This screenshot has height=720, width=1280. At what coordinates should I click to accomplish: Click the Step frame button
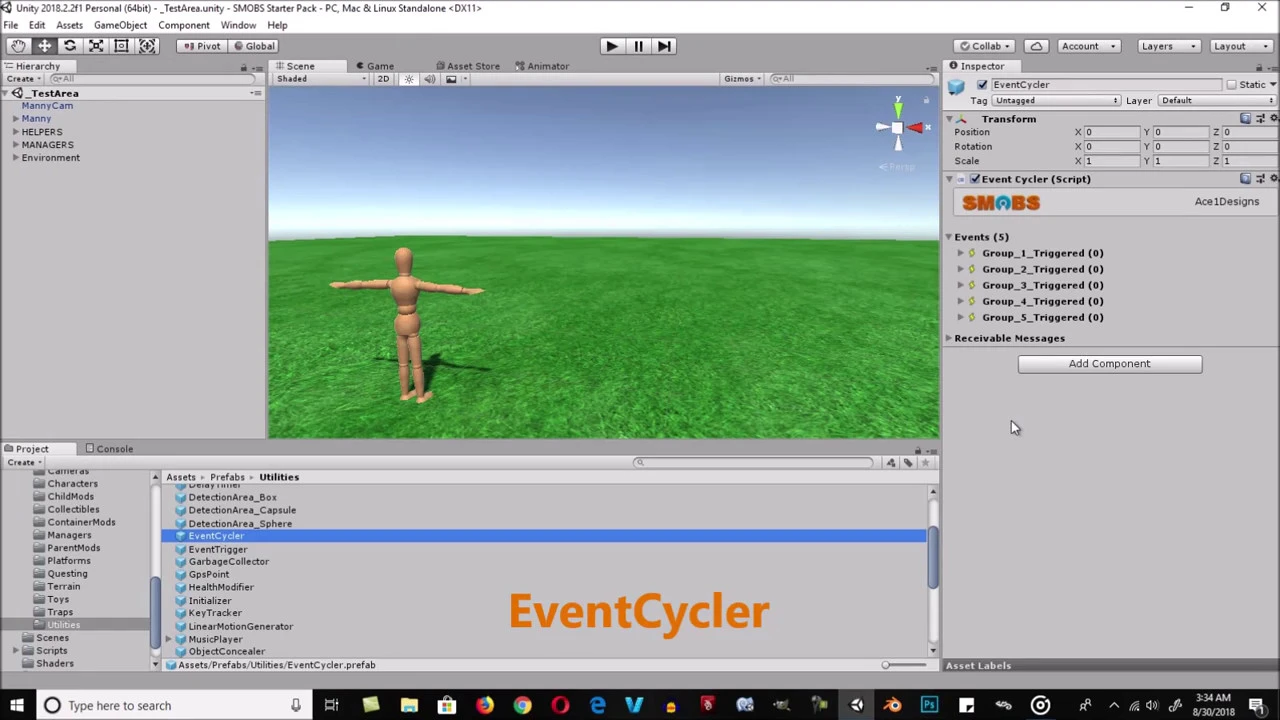(x=664, y=46)
